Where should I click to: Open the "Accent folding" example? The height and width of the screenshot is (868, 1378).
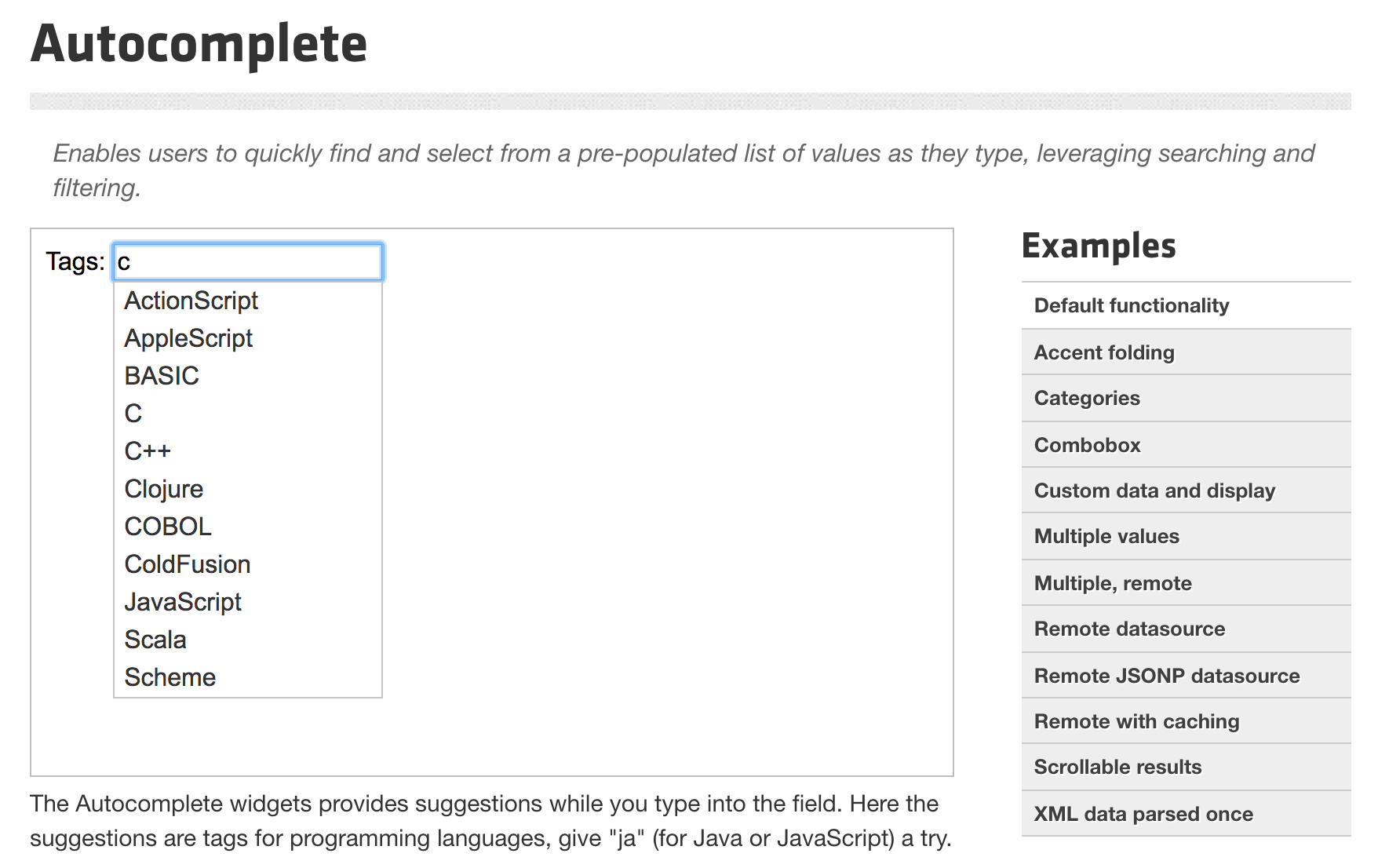click(x=1104, y=352)
